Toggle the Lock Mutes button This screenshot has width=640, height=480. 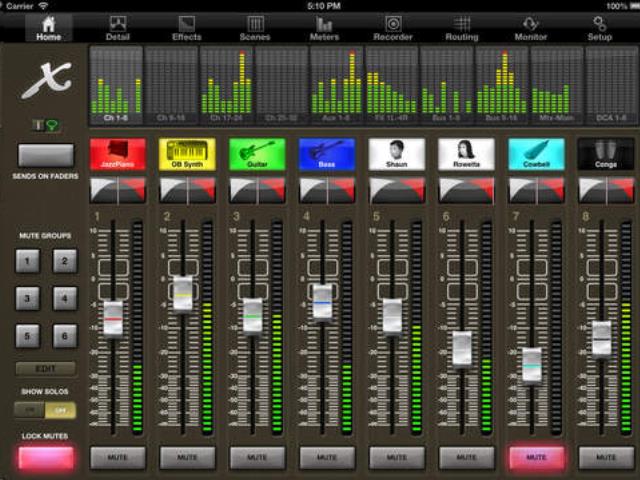tap(46, 458)
